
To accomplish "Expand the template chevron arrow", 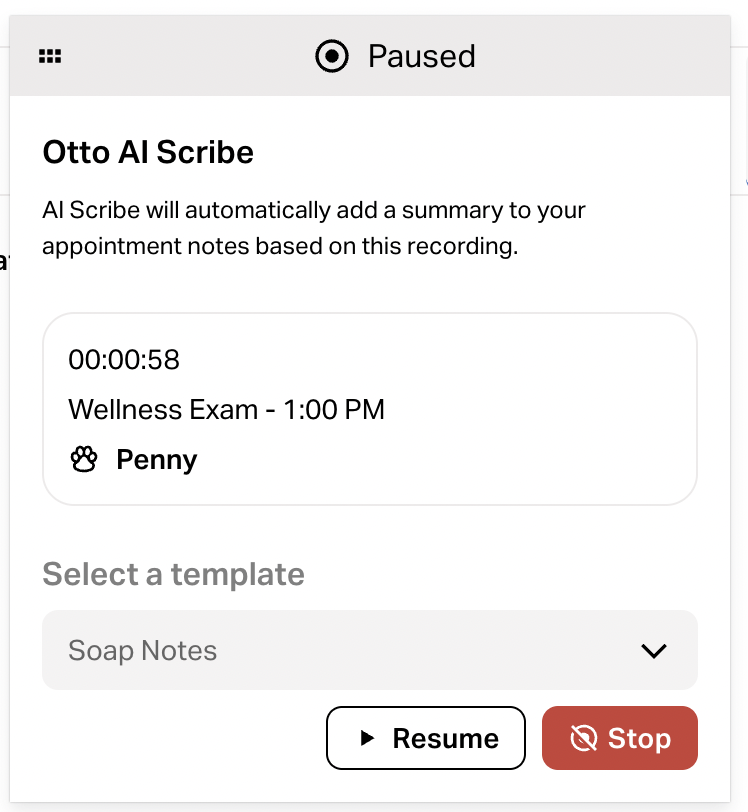I will 653,651.
